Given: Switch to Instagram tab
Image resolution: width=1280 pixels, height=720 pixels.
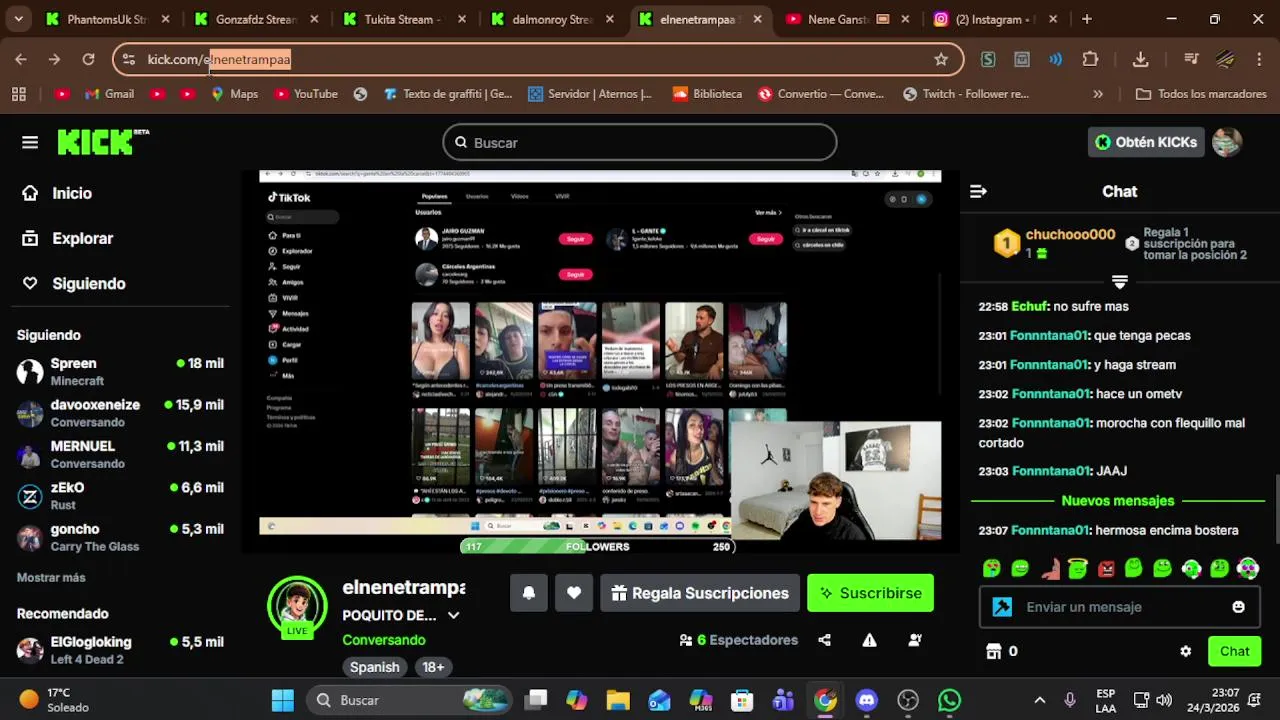Looking at the screenshot, I should click(x=996, y=19).
